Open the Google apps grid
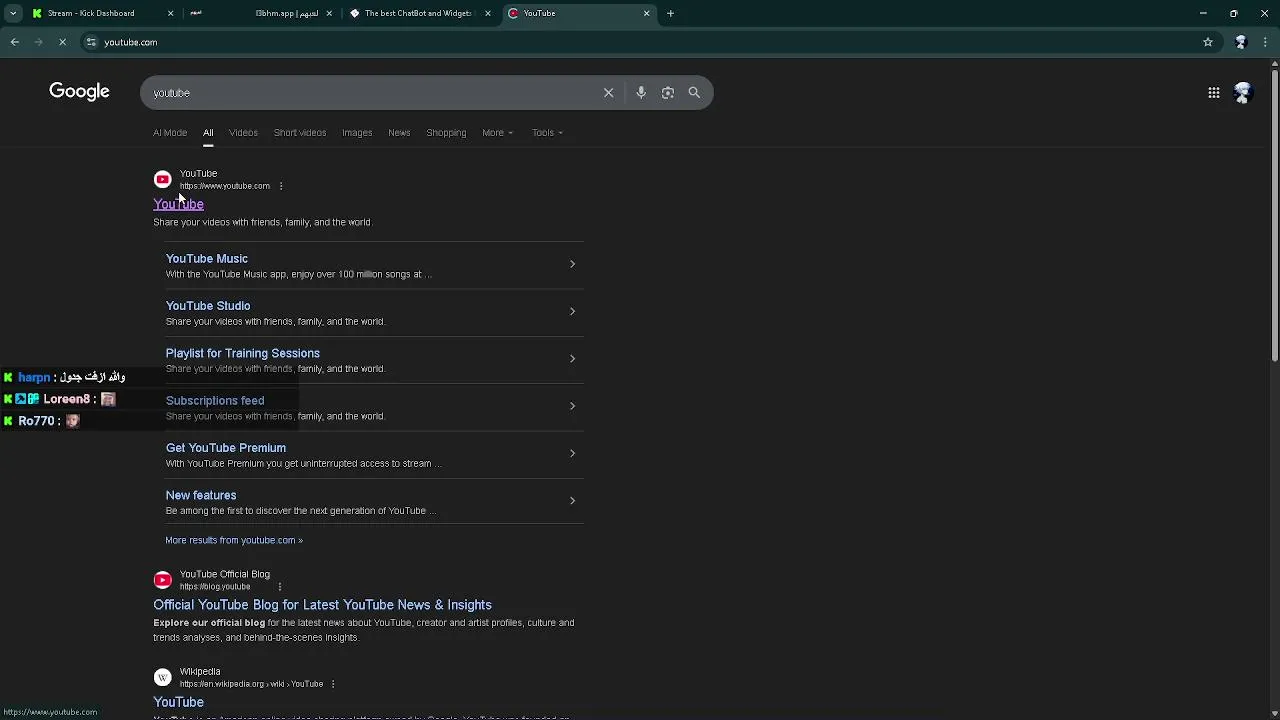 pyautogui.click(x=1213, y=93)
